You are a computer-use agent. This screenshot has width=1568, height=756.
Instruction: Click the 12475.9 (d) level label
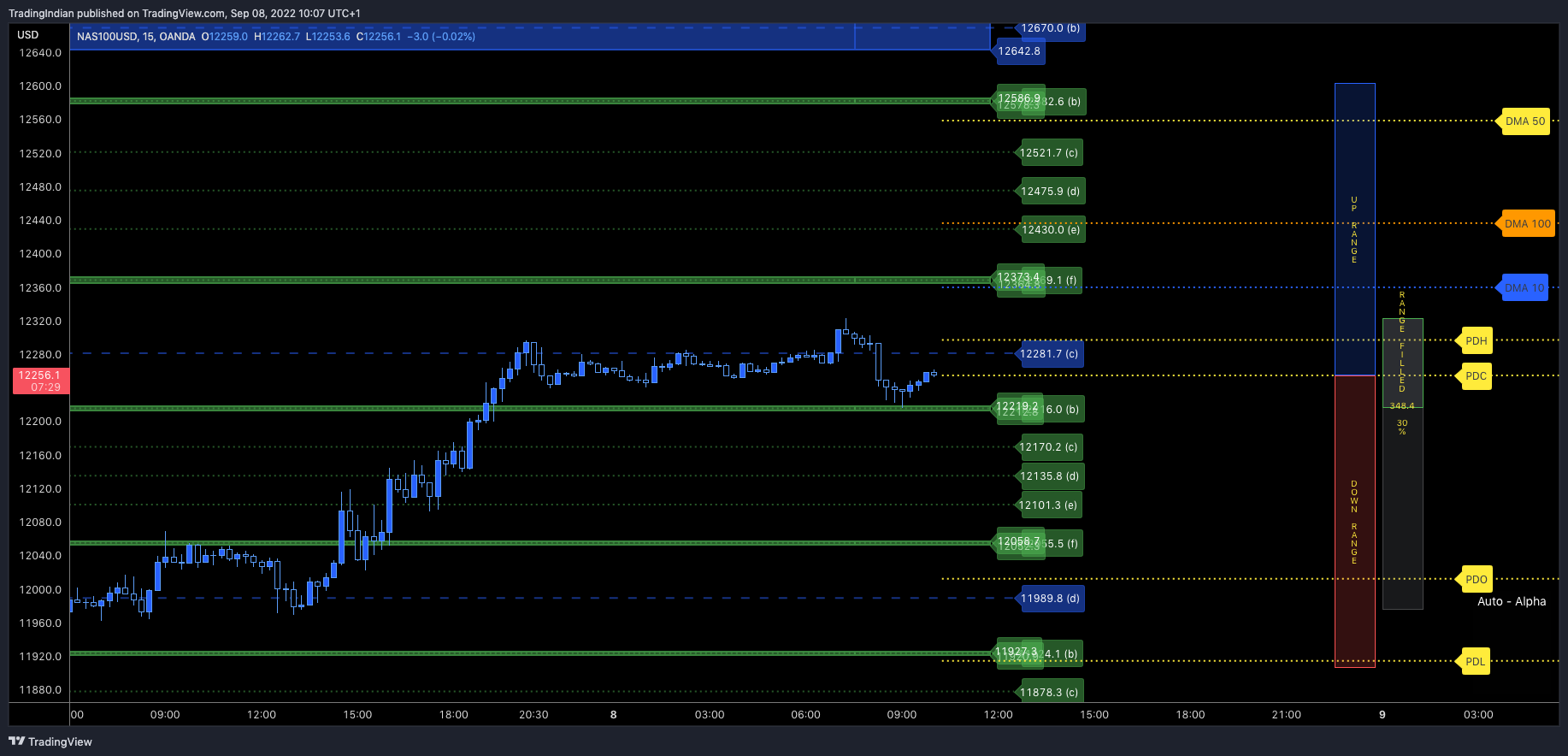(x=1051, y=192)
